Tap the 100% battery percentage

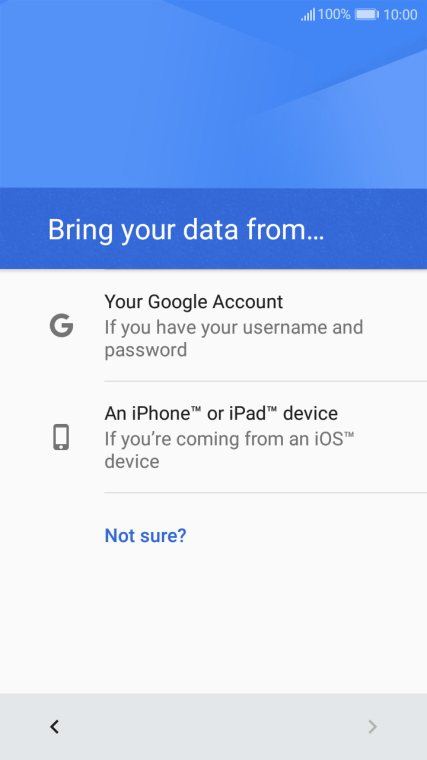[334, 14]
